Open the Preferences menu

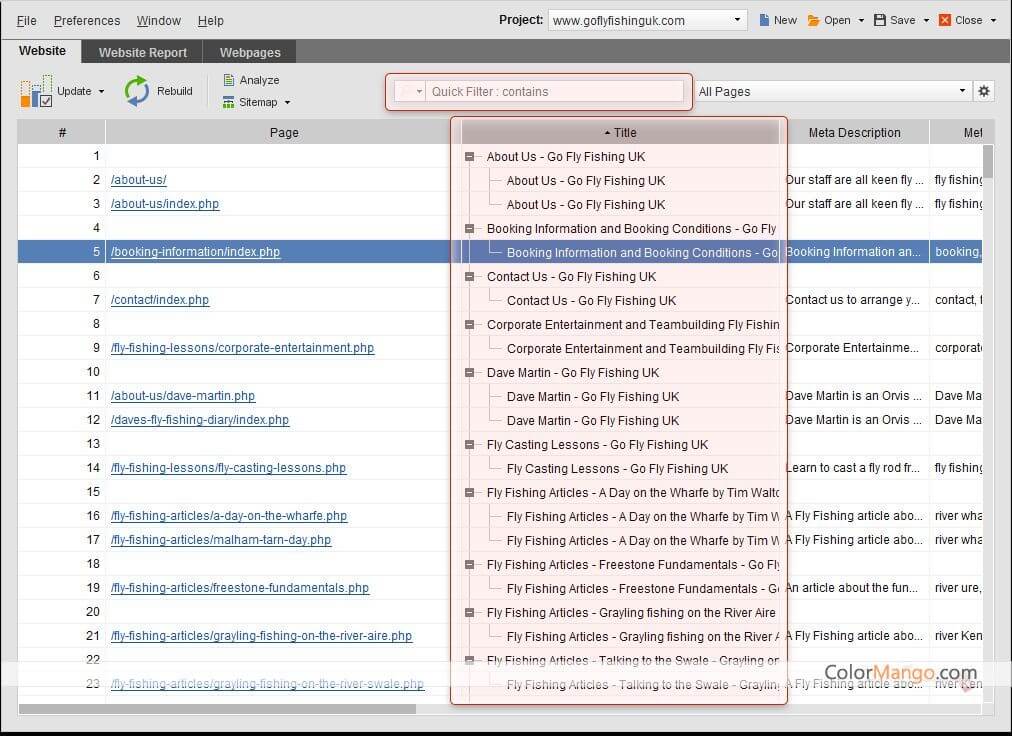click(87, 20)
